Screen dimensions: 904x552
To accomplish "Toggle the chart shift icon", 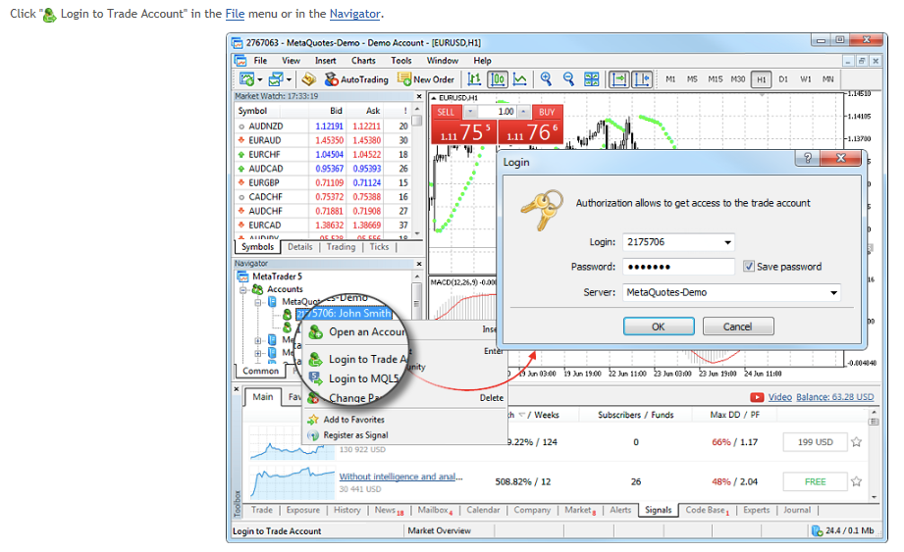I will coord(642,79).
